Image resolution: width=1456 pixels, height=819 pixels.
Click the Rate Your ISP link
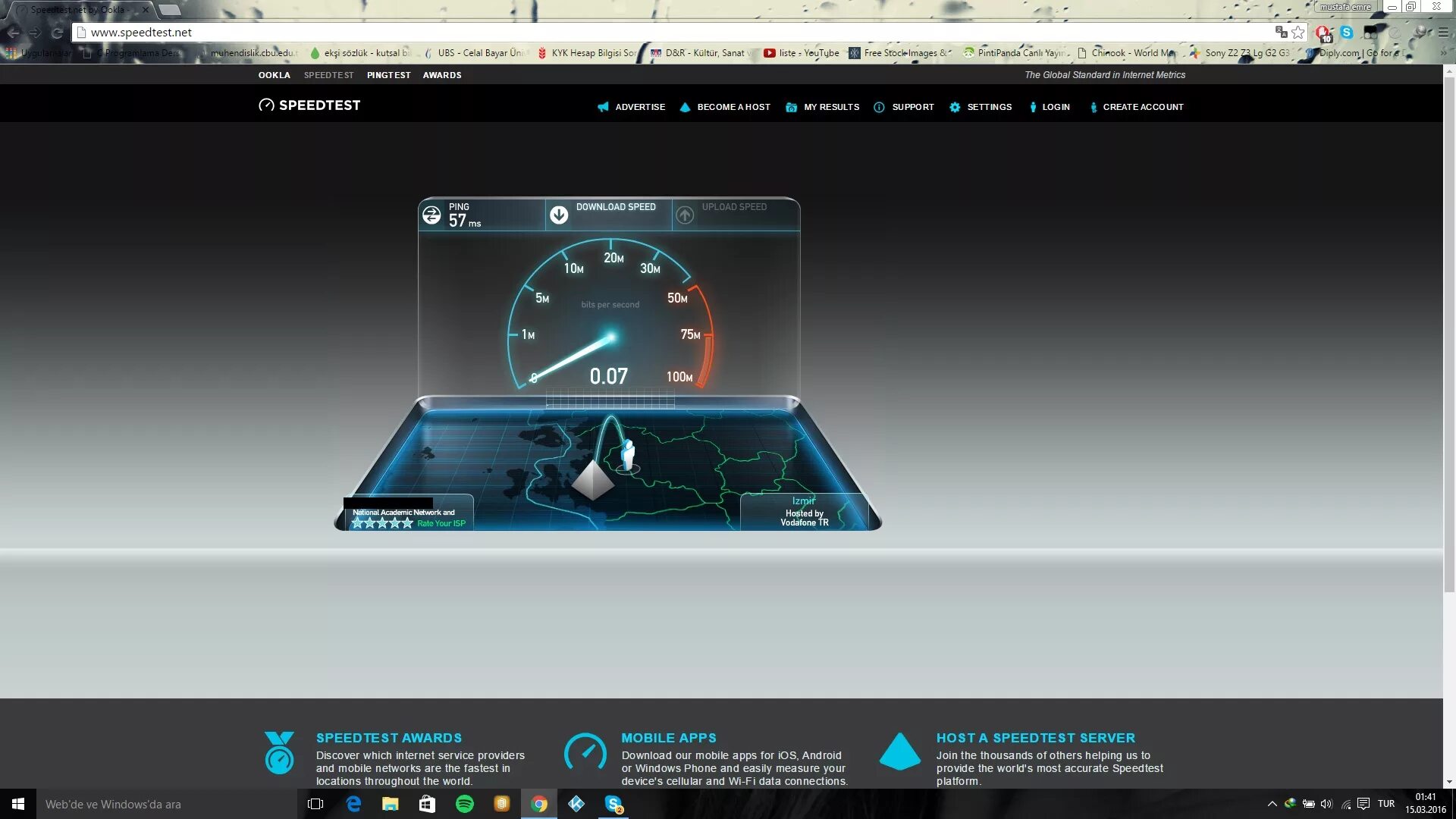pyautogui.click(x=441, y=523)
